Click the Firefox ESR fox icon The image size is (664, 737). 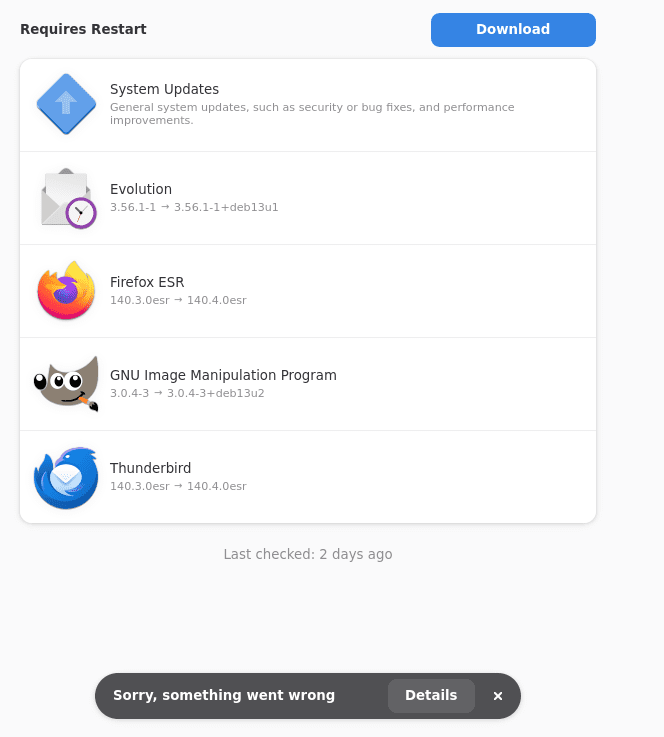(66, 291)
